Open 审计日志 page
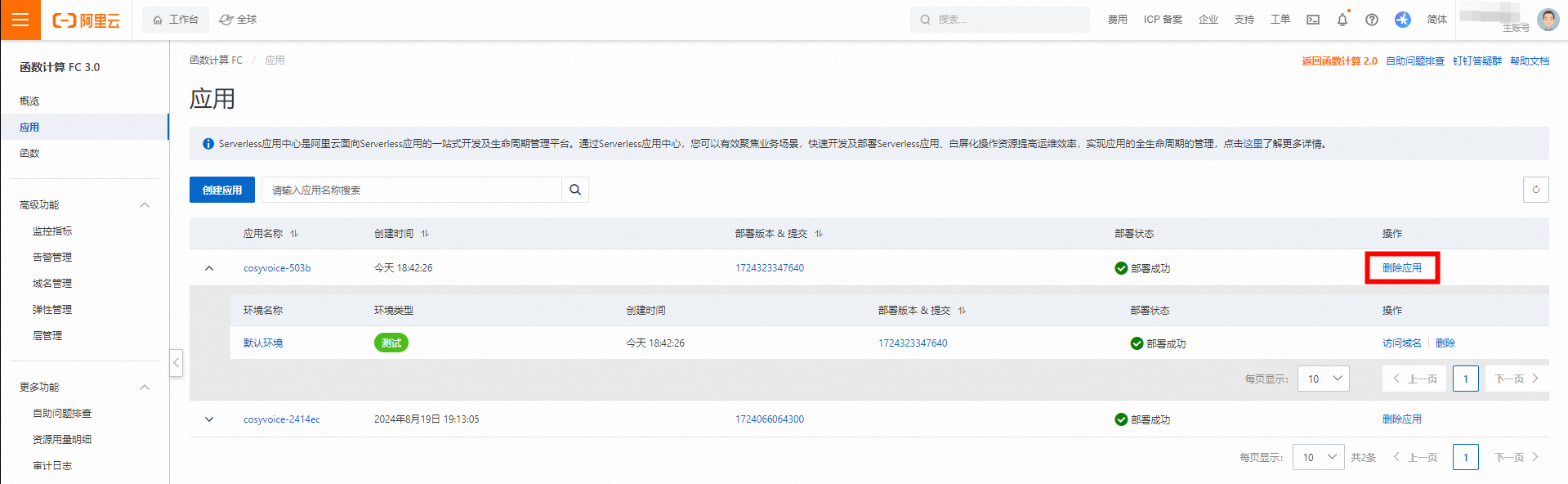The image size is (1568, 484). (x=52, y=466)
